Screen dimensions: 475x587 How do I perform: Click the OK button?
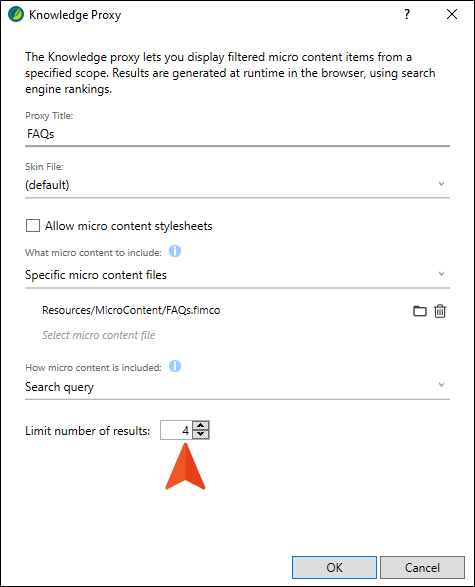(x=334, y=568)
